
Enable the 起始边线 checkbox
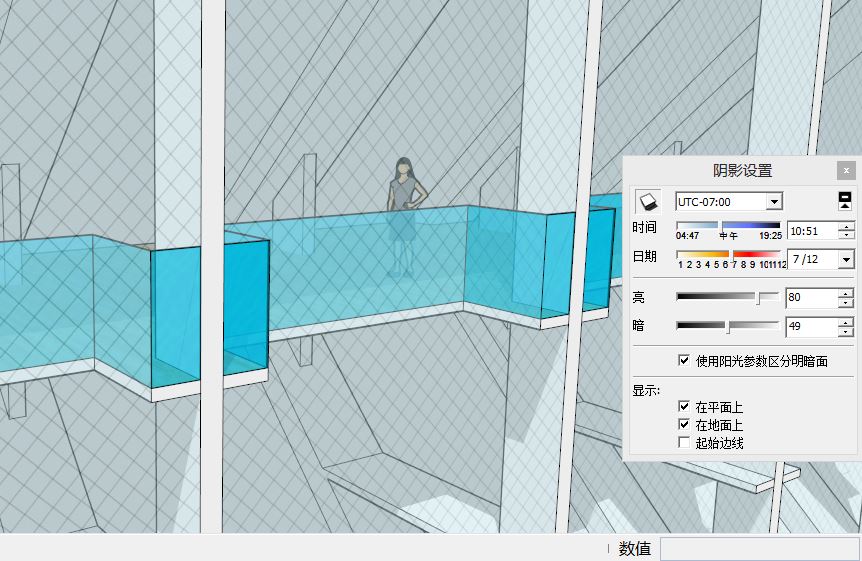tap(684, 443)
